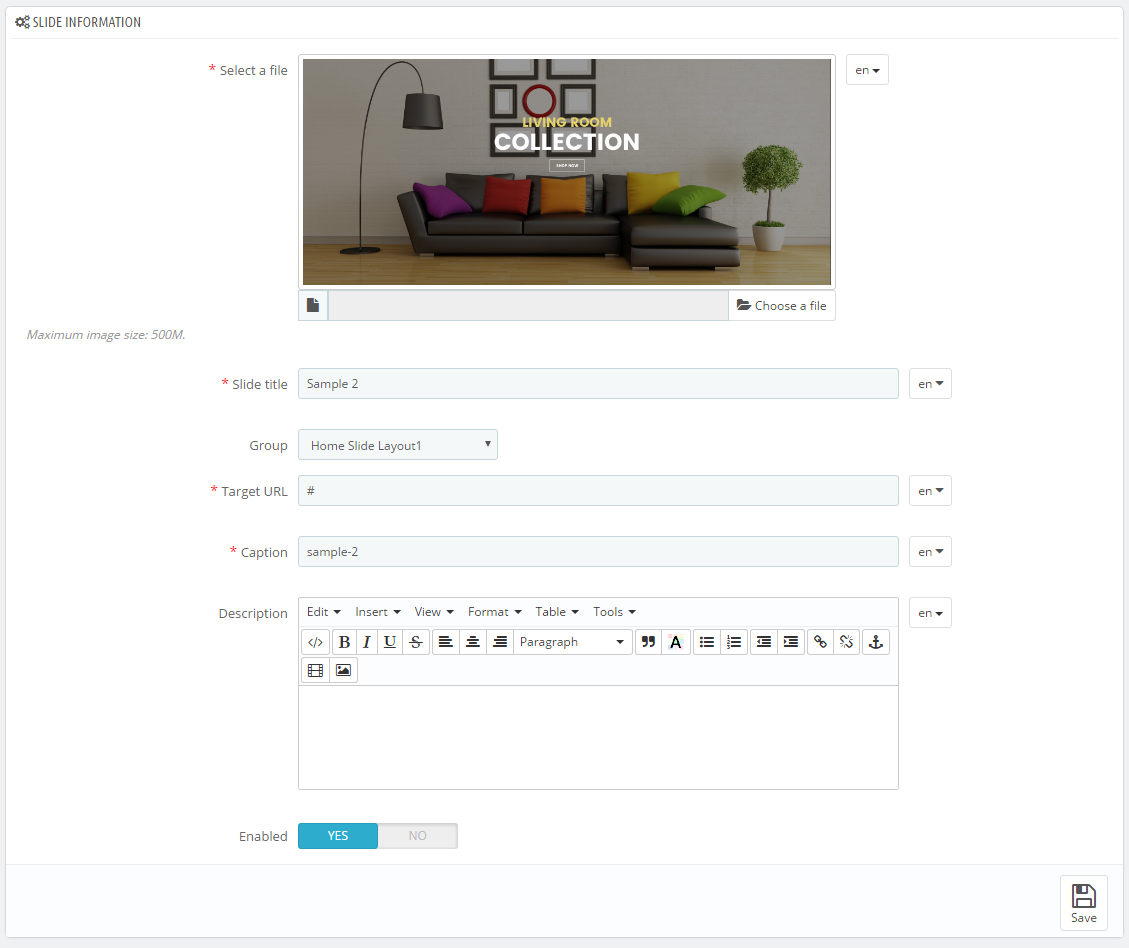Click the Target URL input field
Image resolution: width=1129 pixels, height=948 pixels.
pyautogui.click(x=598, y=490)
